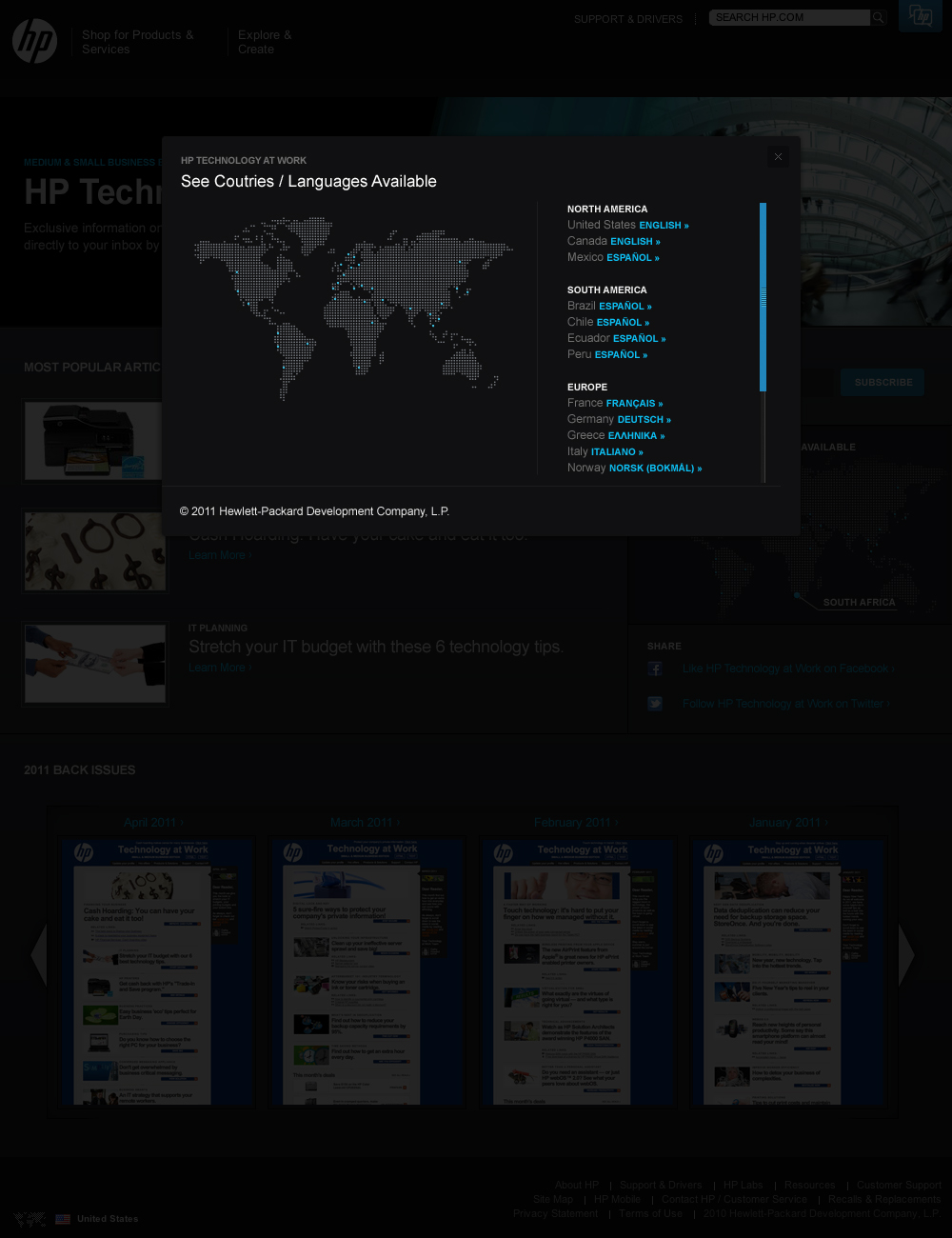Click the United States flag icon in footer

pyautogui.click(x=63, y=1219)
